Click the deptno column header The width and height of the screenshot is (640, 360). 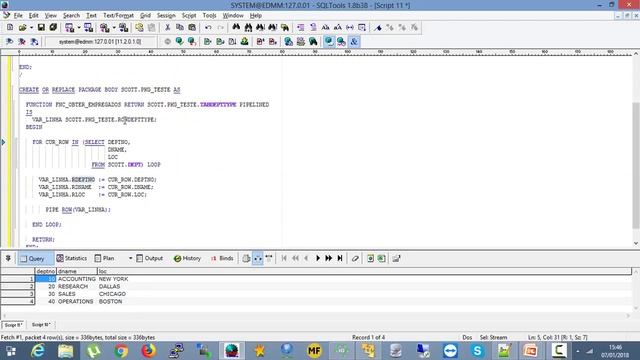pos(45,271)
